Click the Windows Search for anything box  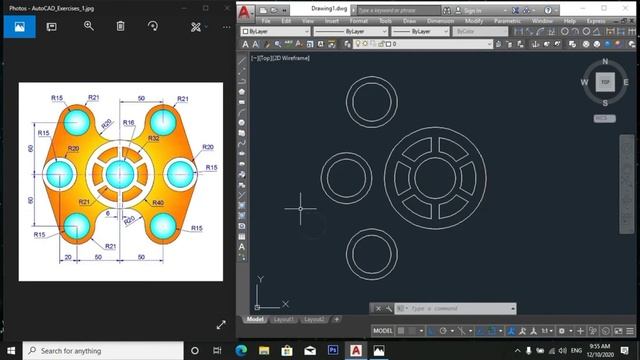coord(103,351)
